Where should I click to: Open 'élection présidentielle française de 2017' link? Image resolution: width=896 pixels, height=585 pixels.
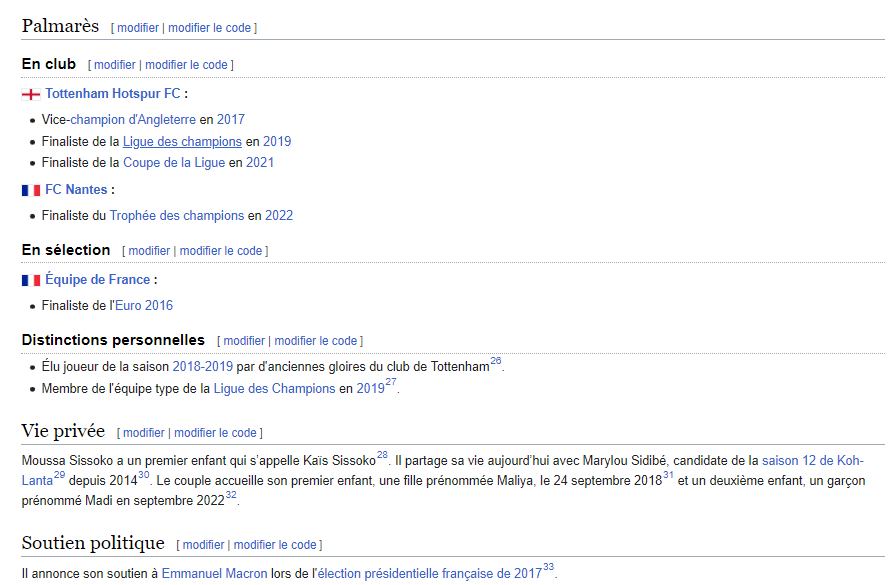[430, 574]
